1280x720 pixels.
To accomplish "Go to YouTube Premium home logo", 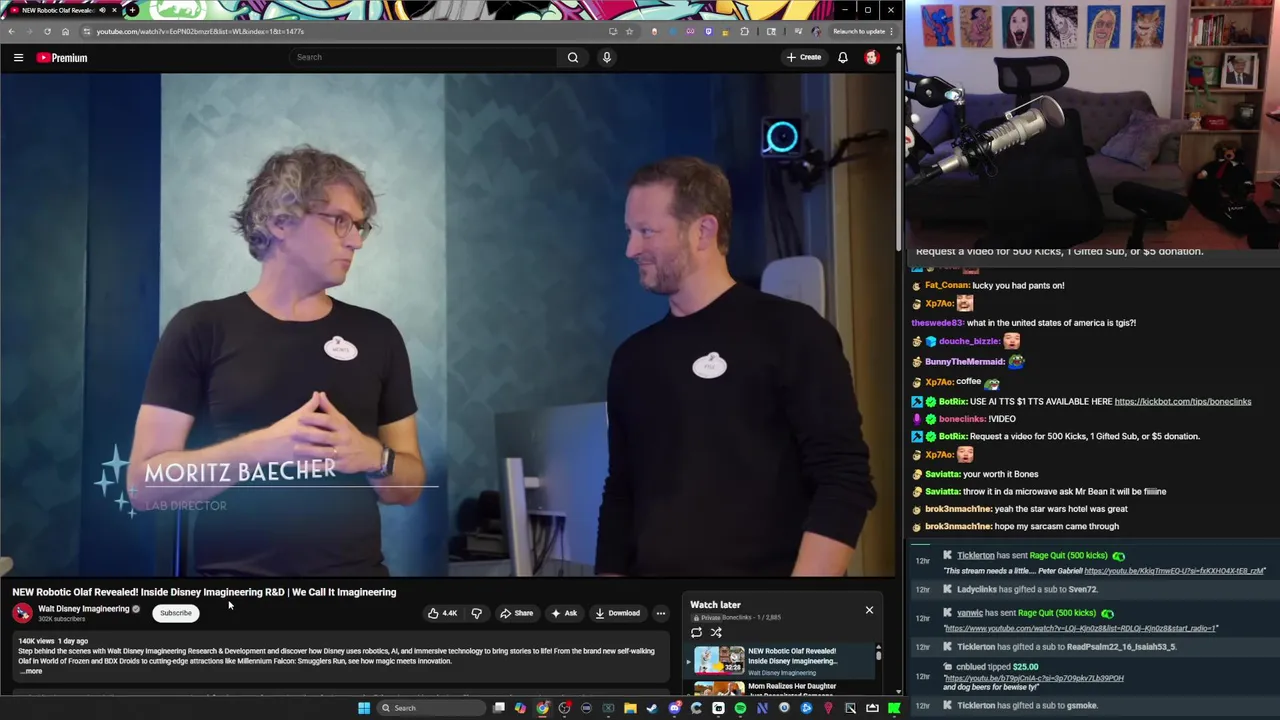I will click(62, 58).
